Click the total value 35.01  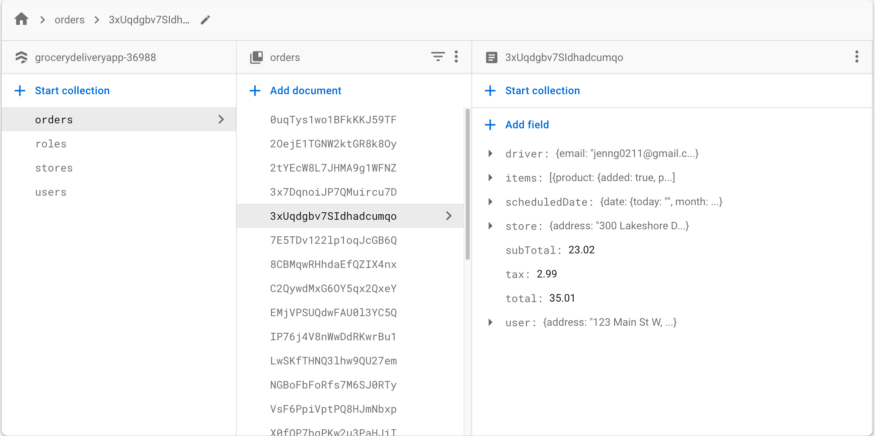(562, 298)
